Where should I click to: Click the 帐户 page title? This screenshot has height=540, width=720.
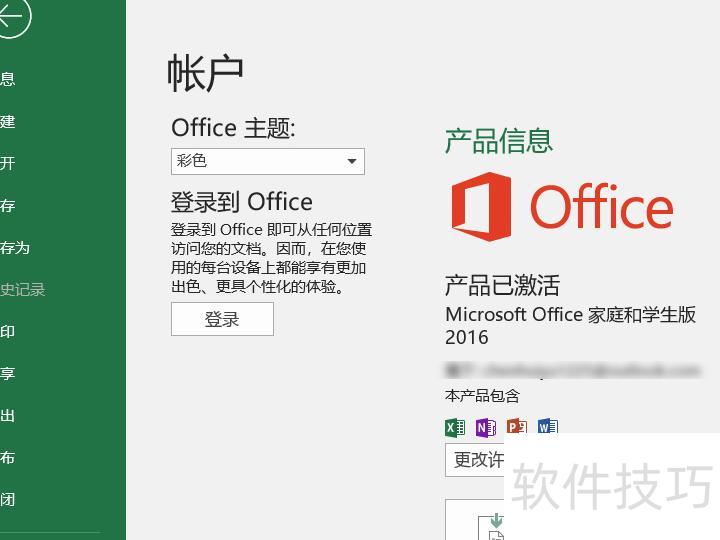[205, 73]
